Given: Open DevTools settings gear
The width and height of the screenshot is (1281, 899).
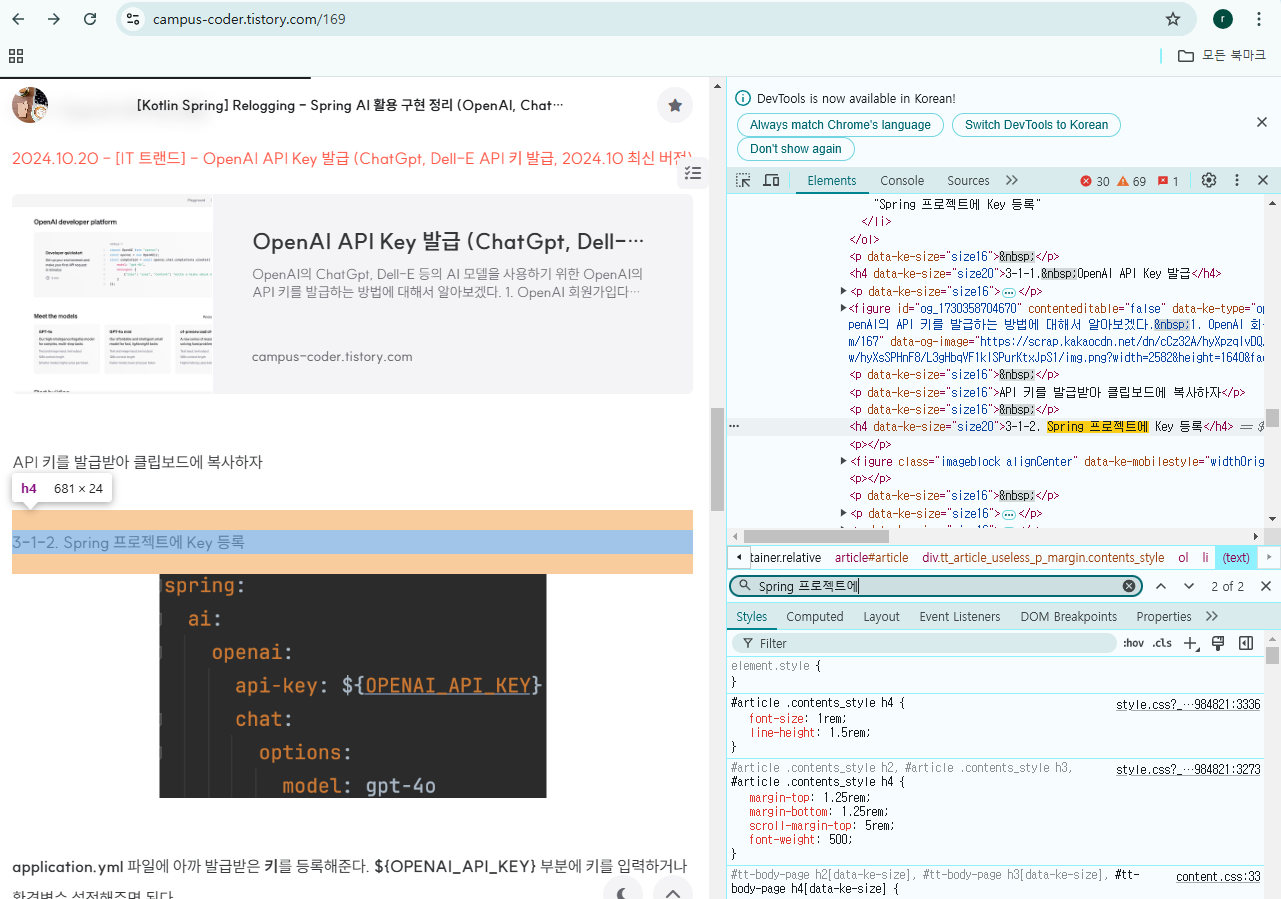Looking at the screenshot, I should [x=1209, y=181].
